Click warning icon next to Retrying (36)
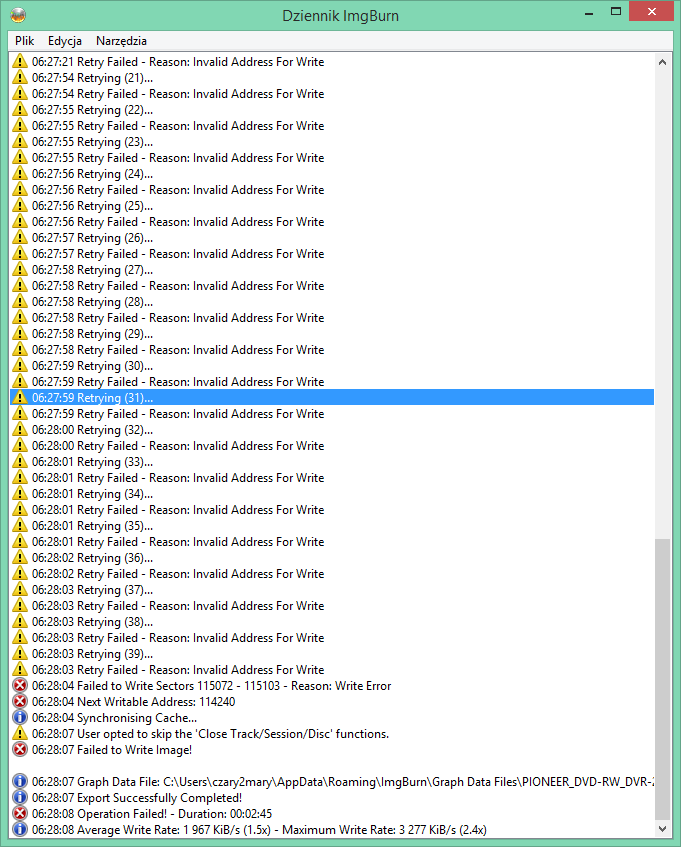This screenshot has width=681, height=847. pyautogui.click(x=19, y=557)
